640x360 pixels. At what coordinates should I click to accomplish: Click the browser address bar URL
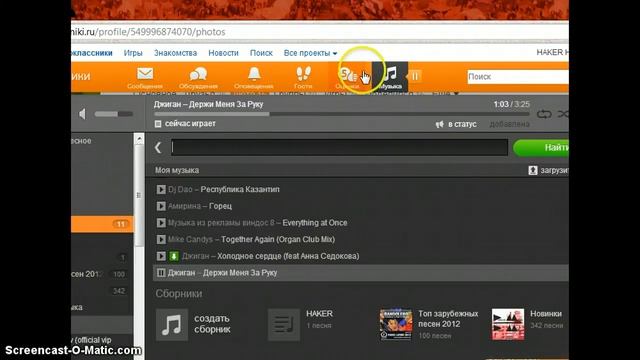pyautogui.click(x=149, y=32)
